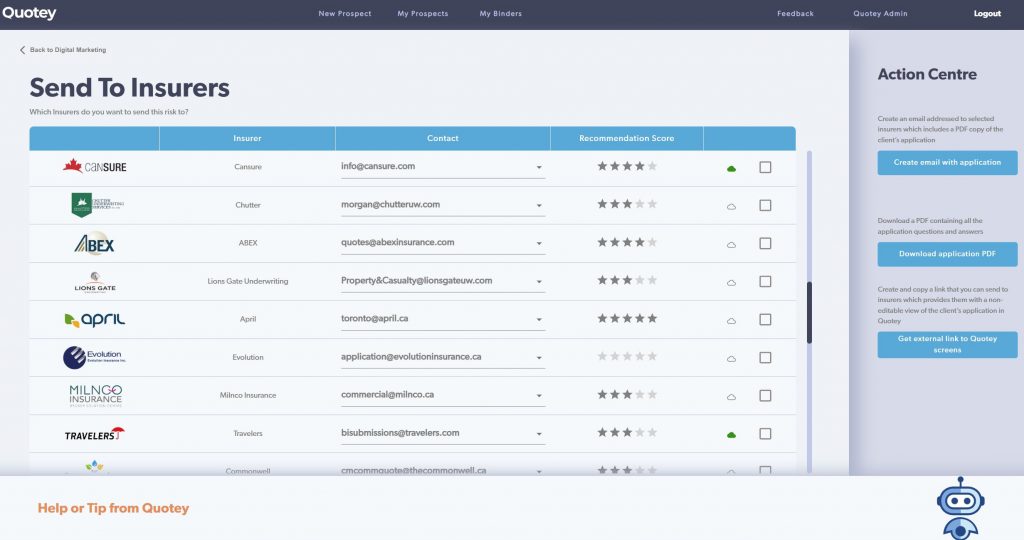The image size is (1024, 540).
Task: Click the Help or Tip from Quotey bar
Action: [x=512, y=508]
